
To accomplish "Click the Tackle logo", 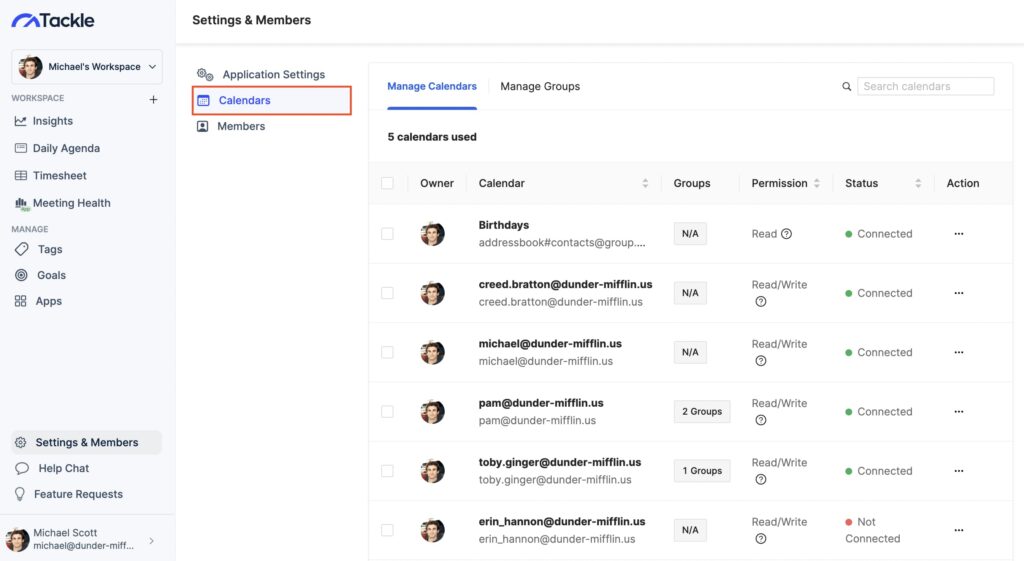I will click(x=53, y=20).
